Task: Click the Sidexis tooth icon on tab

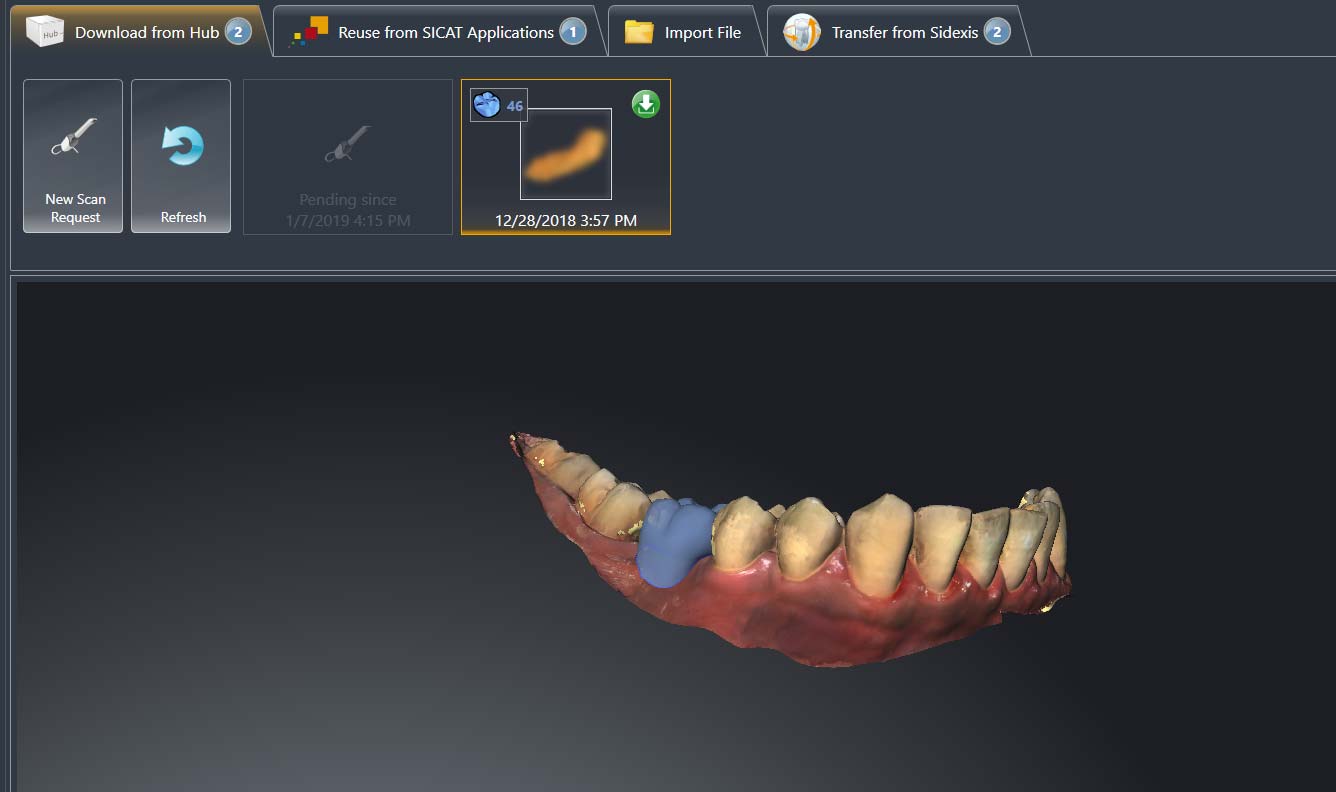Action: pos(802,32)
